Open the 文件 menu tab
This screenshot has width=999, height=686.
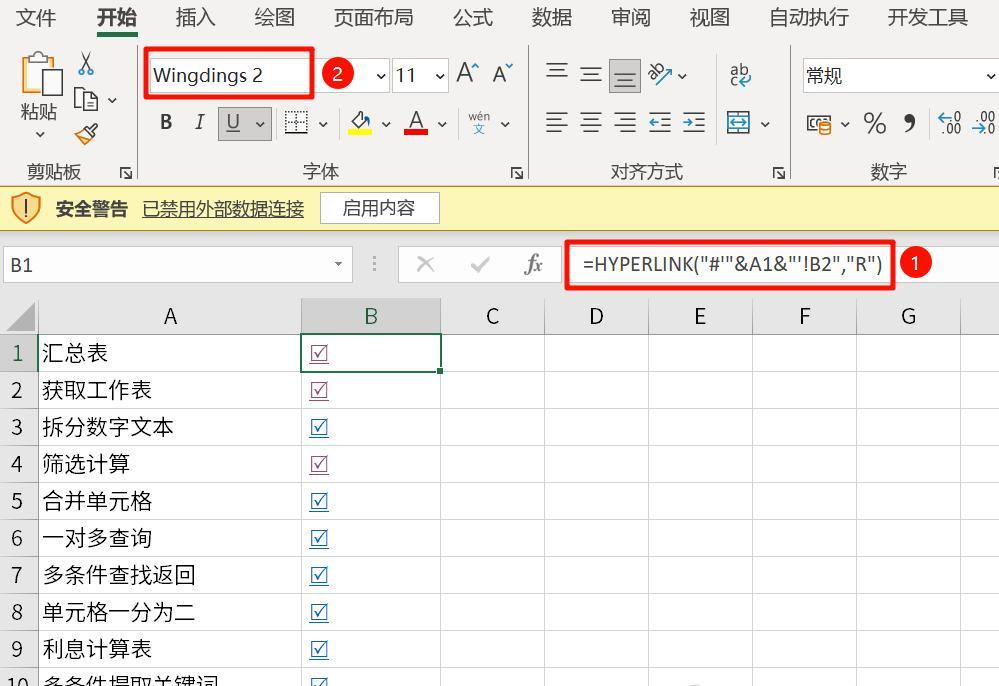point(36,18)
